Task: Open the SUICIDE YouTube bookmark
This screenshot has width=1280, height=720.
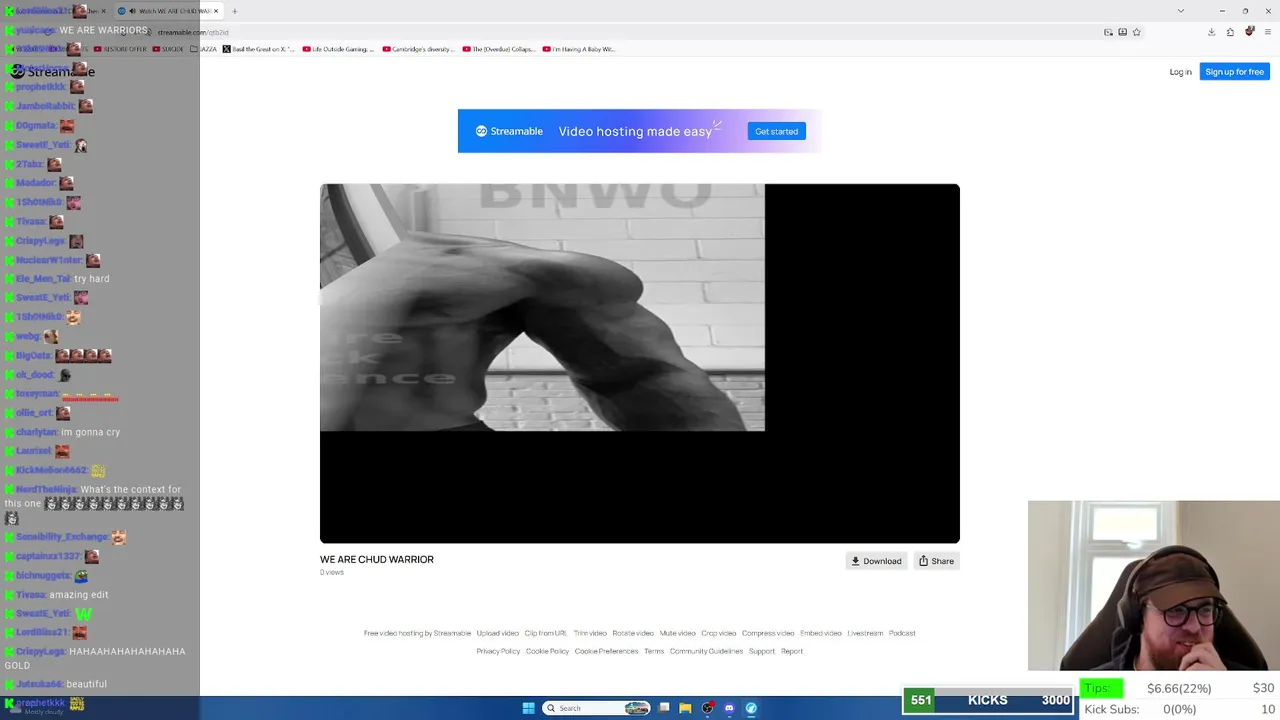Action: pyautogui.click(x=168, y=49)
